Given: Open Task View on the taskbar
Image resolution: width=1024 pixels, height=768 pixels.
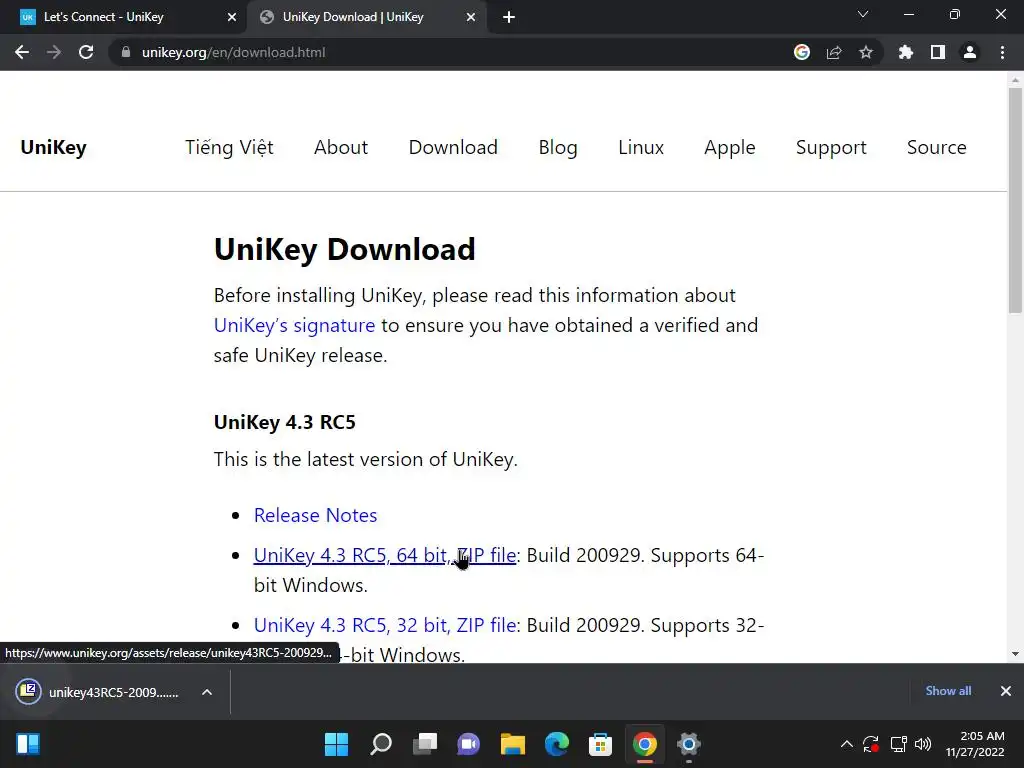Looking at the screenshot, I should [x=424, y=744].
